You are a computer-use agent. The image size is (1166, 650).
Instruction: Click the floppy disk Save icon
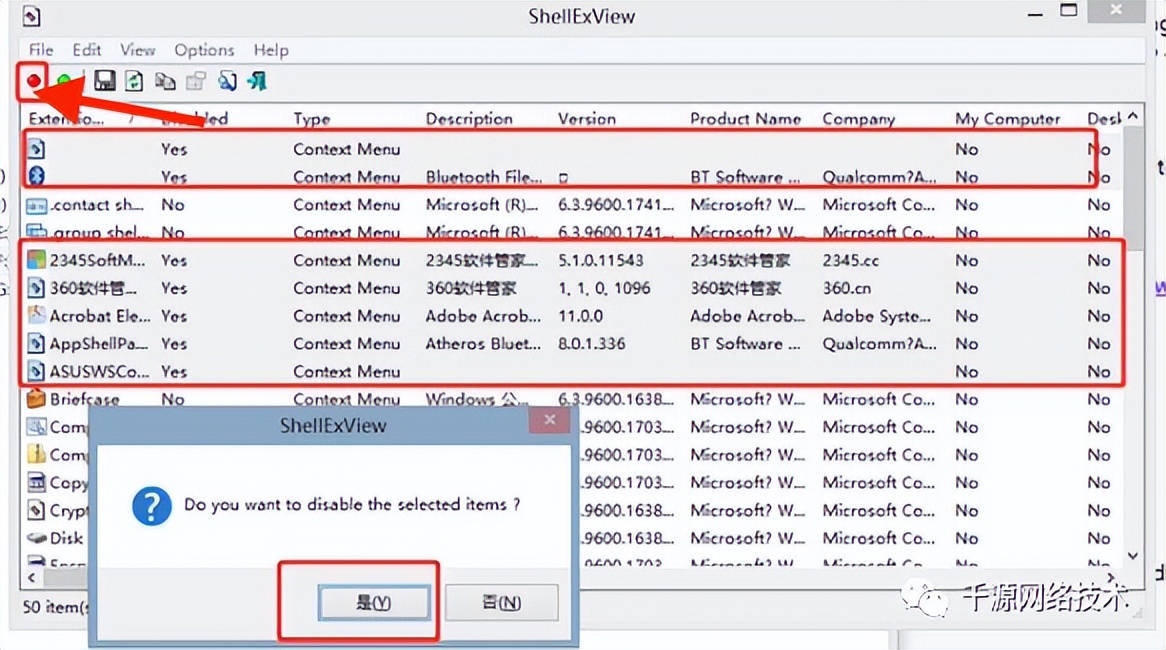(104, 81)
